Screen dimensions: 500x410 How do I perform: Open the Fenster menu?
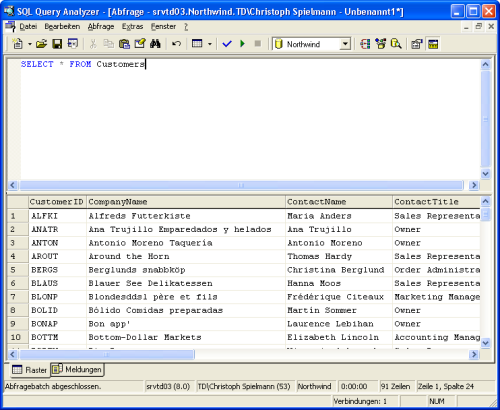(x=163, y=27)
